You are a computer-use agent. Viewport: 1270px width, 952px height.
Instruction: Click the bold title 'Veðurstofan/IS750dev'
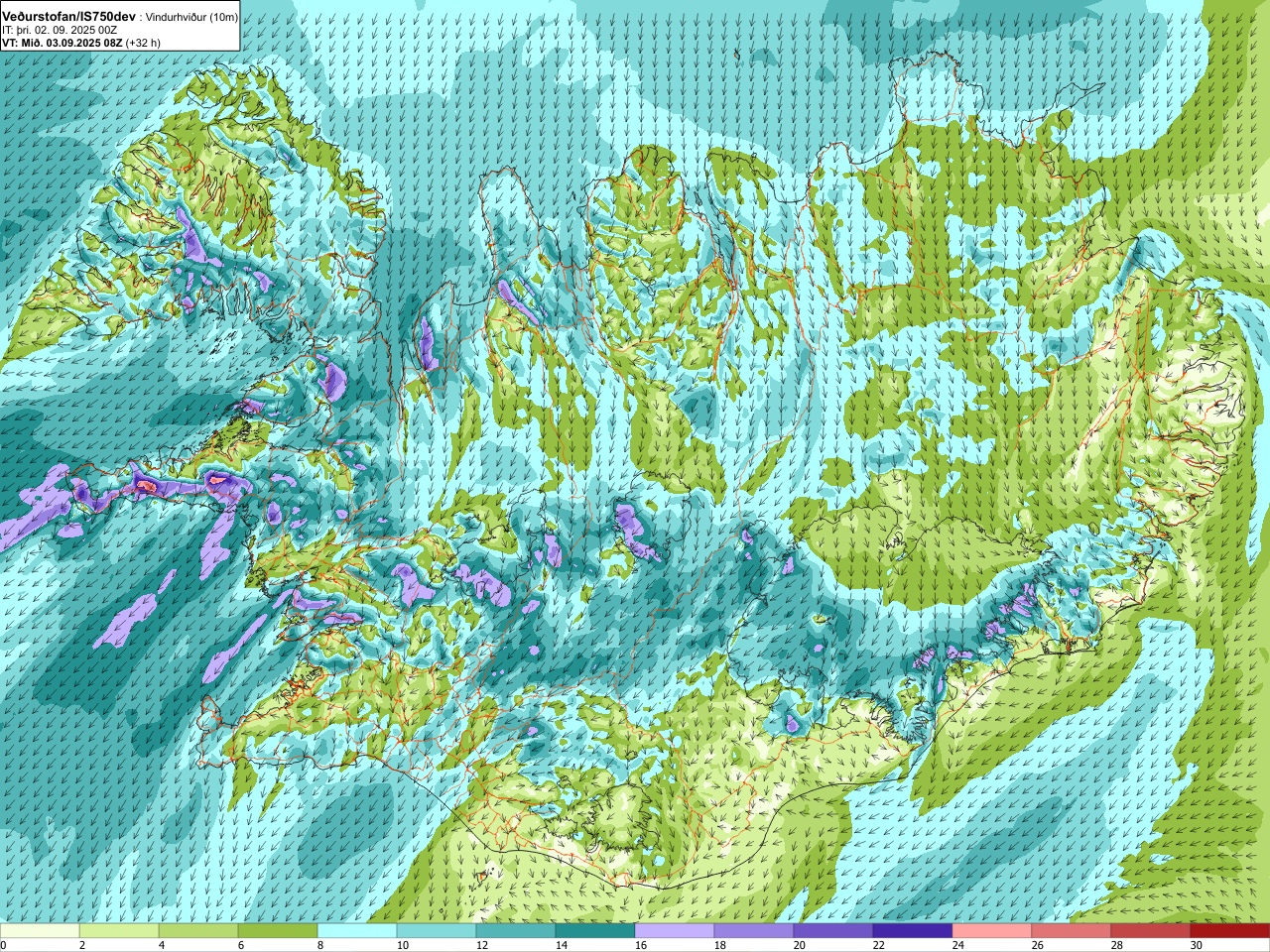pyautogui.click(x=69, y=17)
